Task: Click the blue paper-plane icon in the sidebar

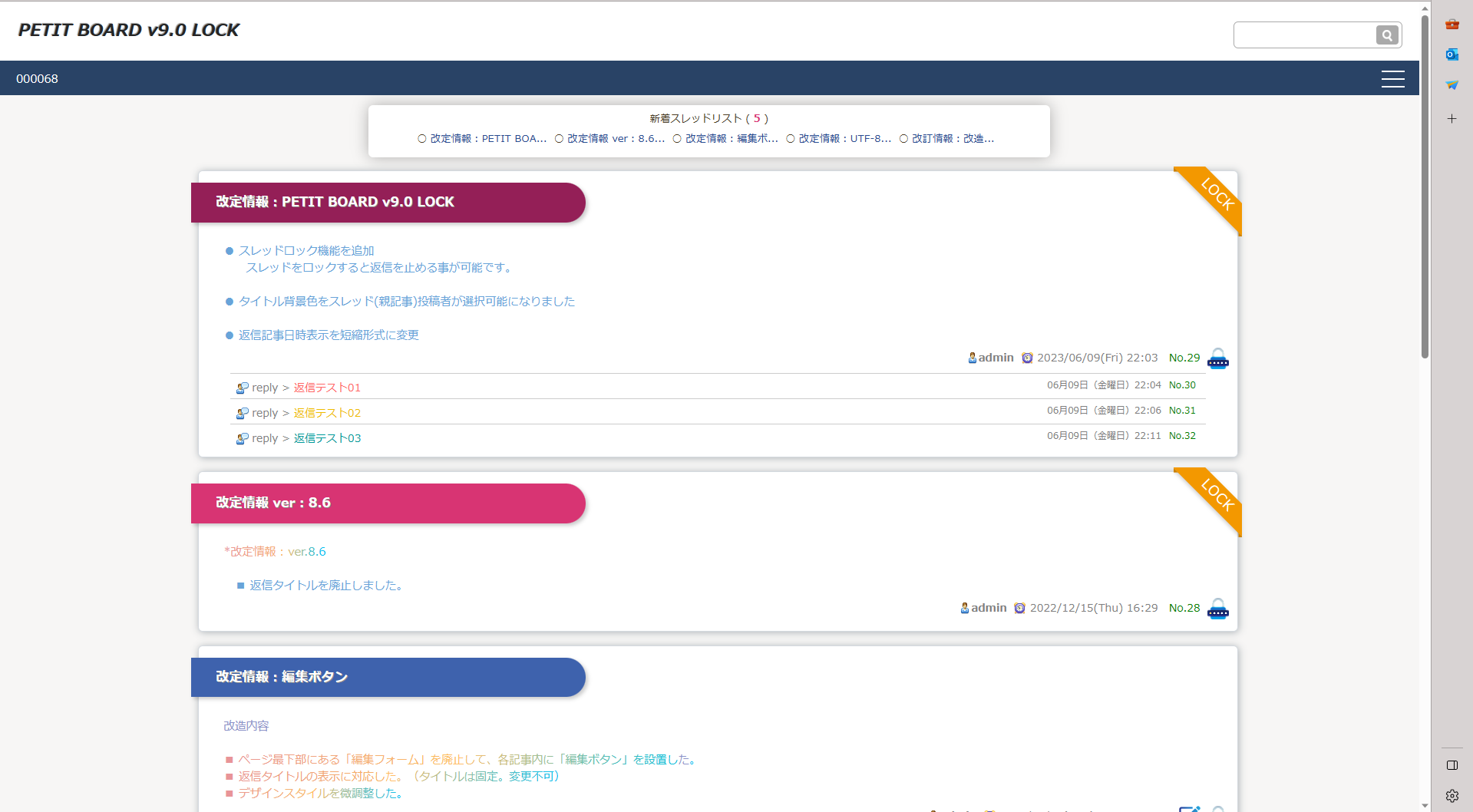Action: (1452, 85)
